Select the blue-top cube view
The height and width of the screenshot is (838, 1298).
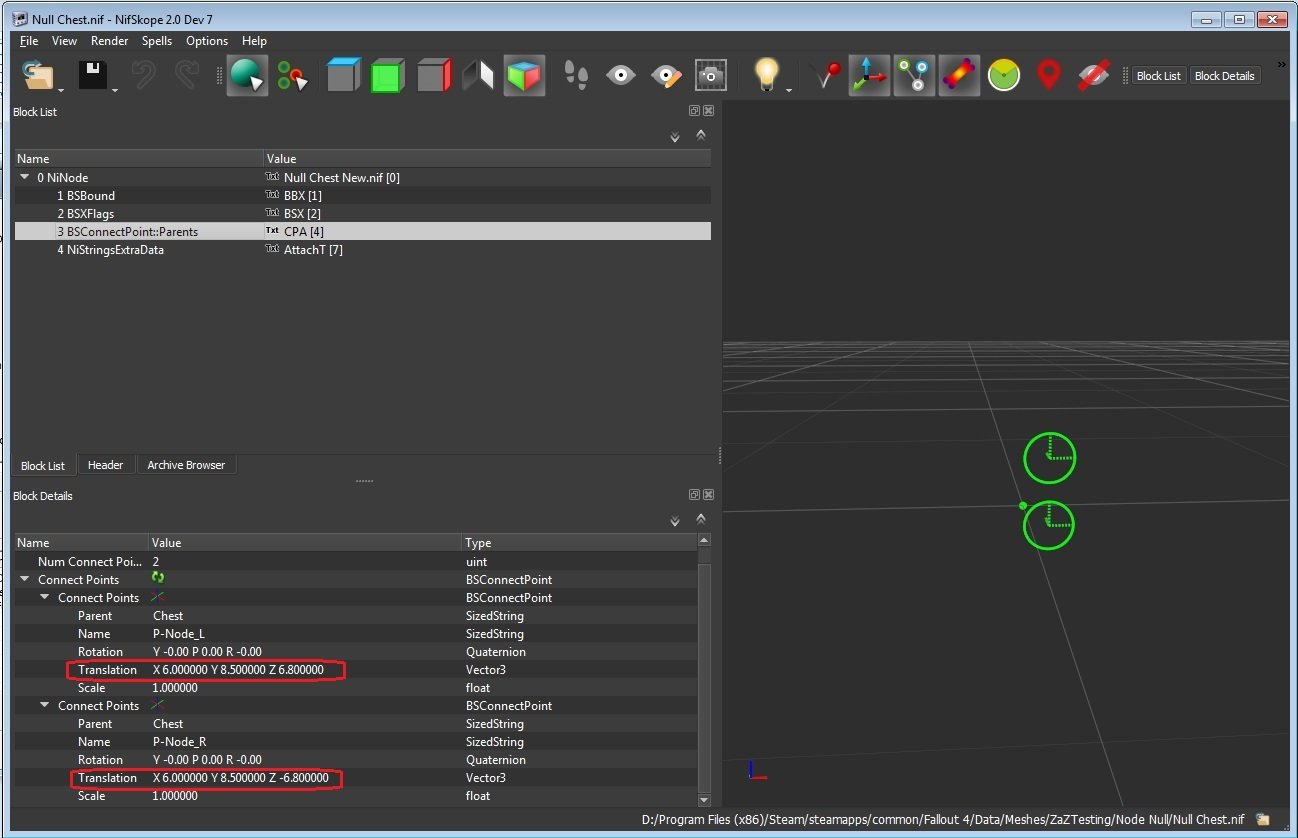point(343,75)
